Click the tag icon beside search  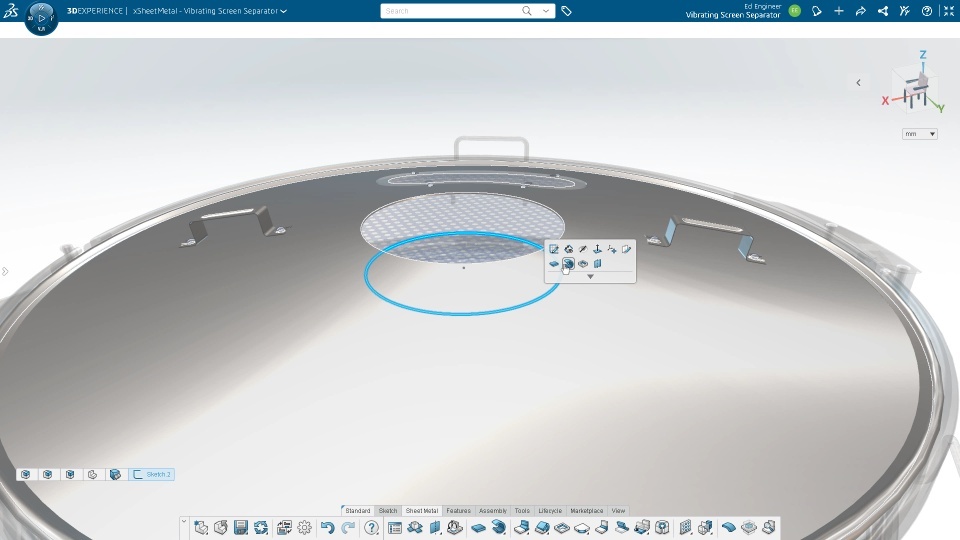pos(566,11)
